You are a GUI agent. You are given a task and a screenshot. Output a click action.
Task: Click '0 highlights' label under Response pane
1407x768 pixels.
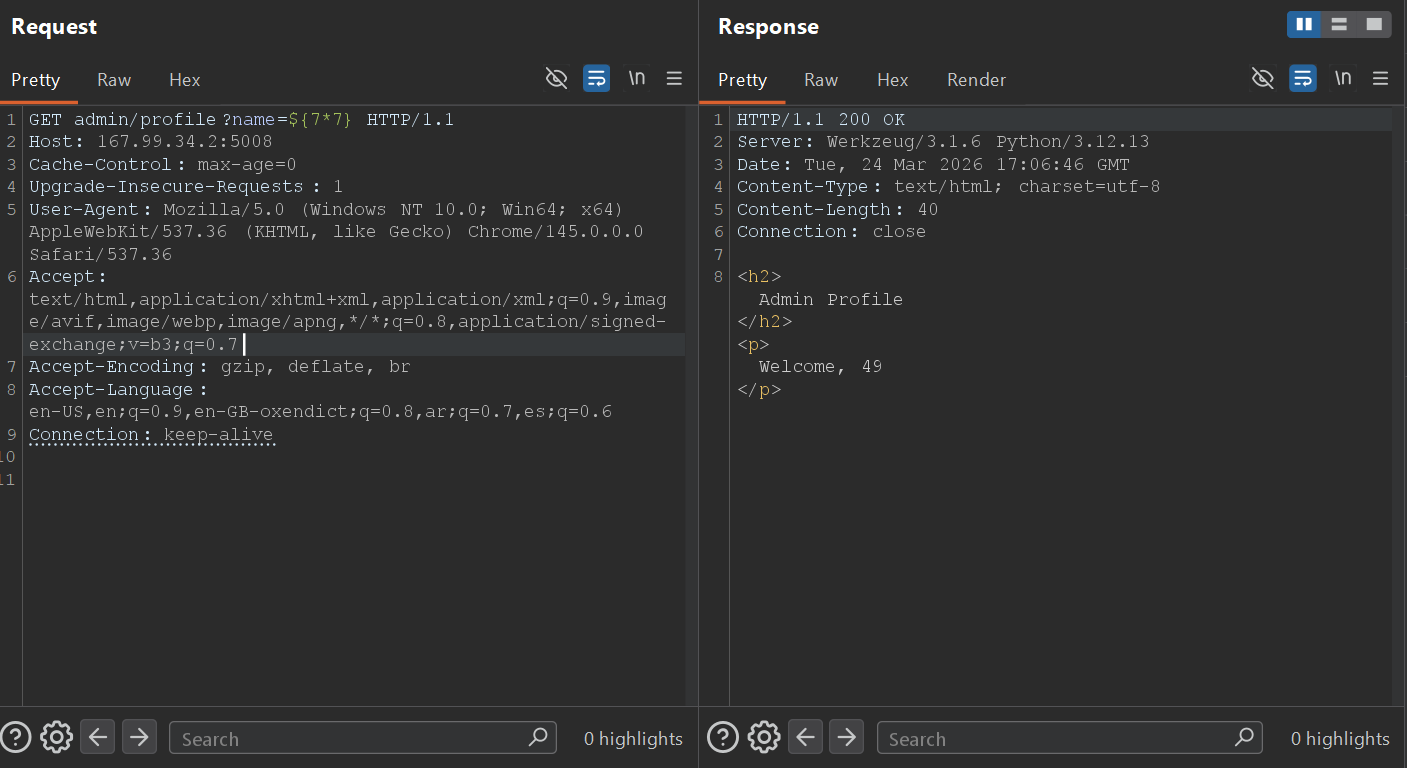click(x=1340, y=739)
